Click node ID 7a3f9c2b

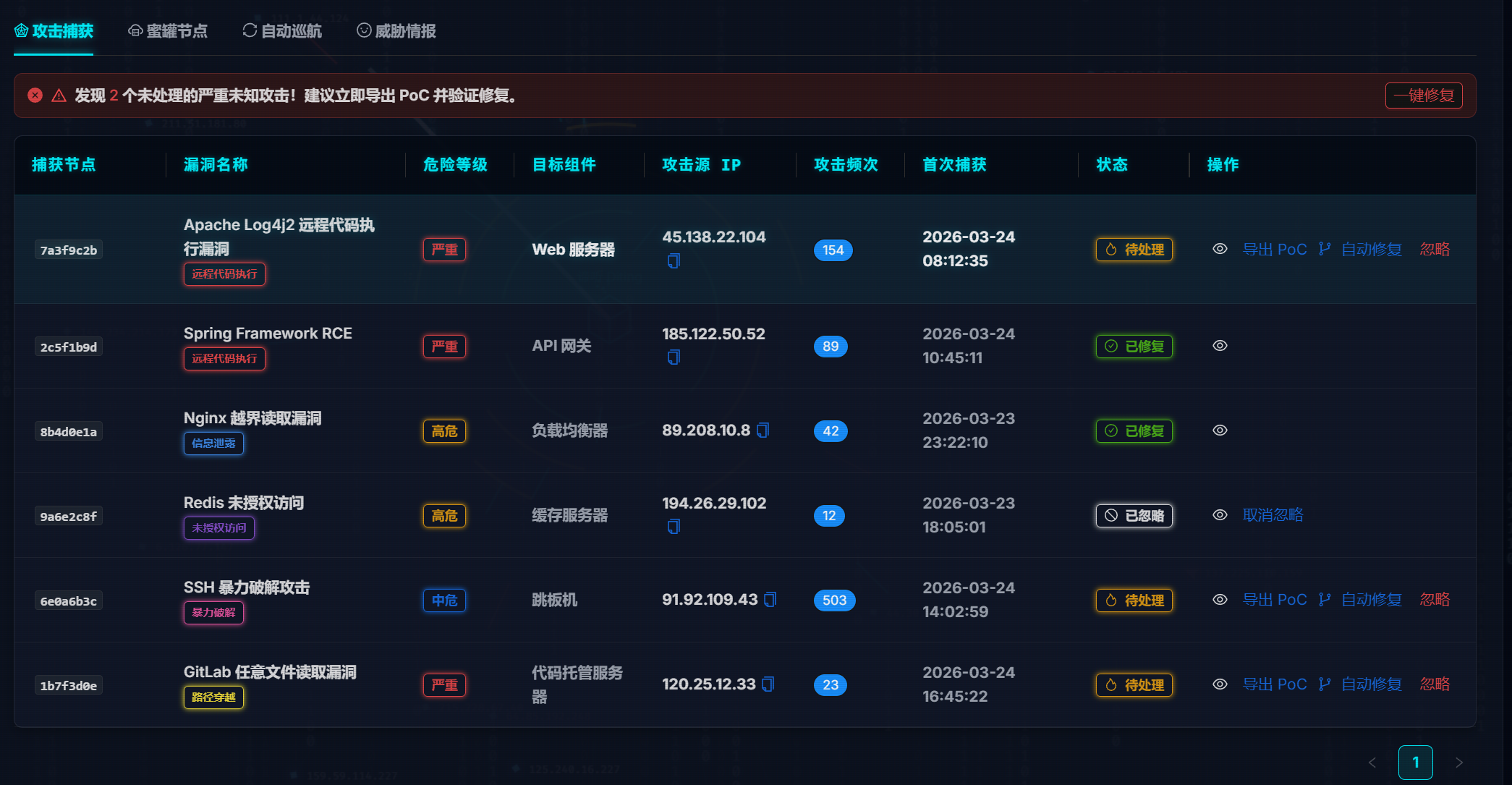69,250
